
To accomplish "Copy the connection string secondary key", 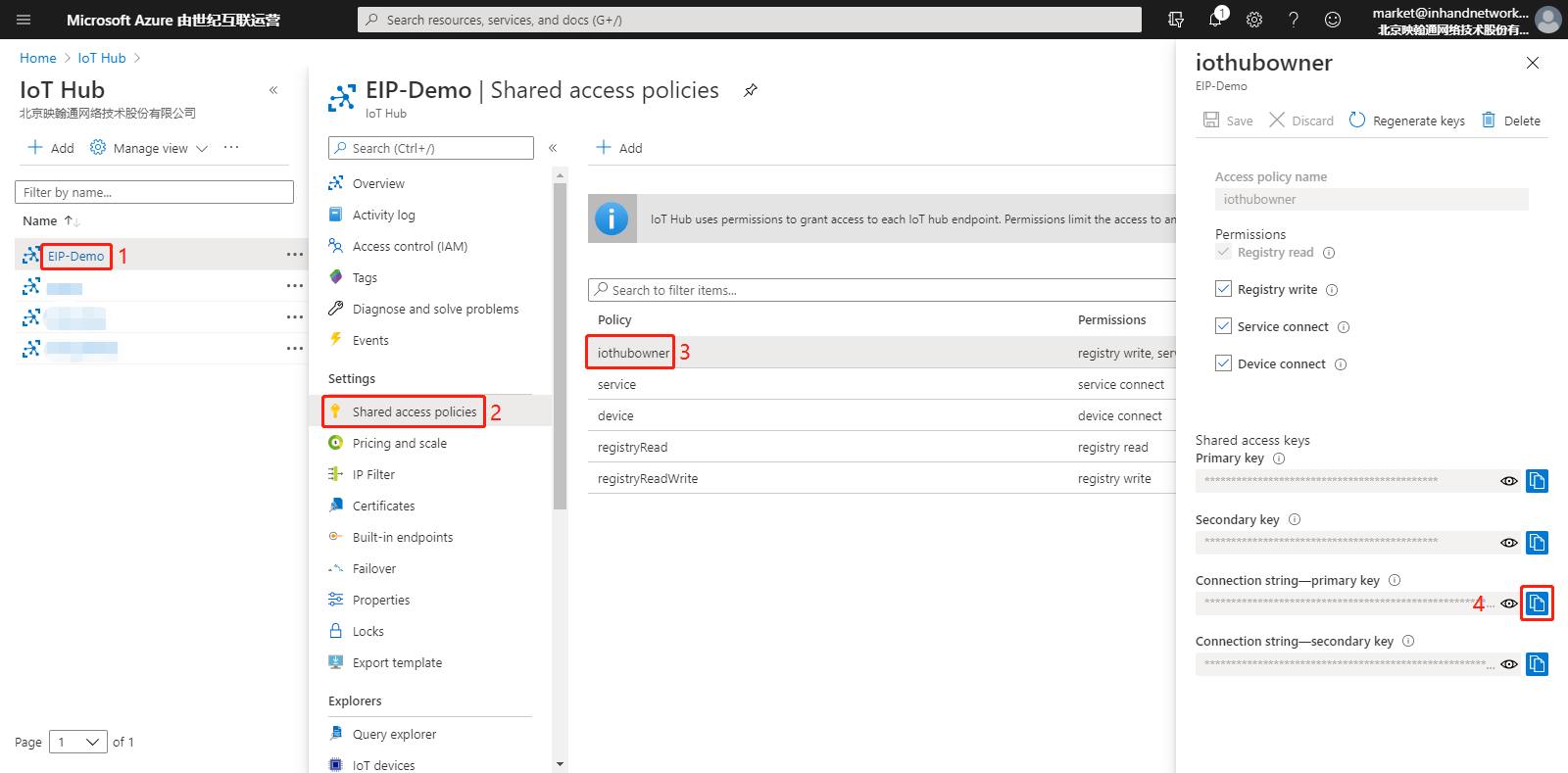I will point(1537,664).
